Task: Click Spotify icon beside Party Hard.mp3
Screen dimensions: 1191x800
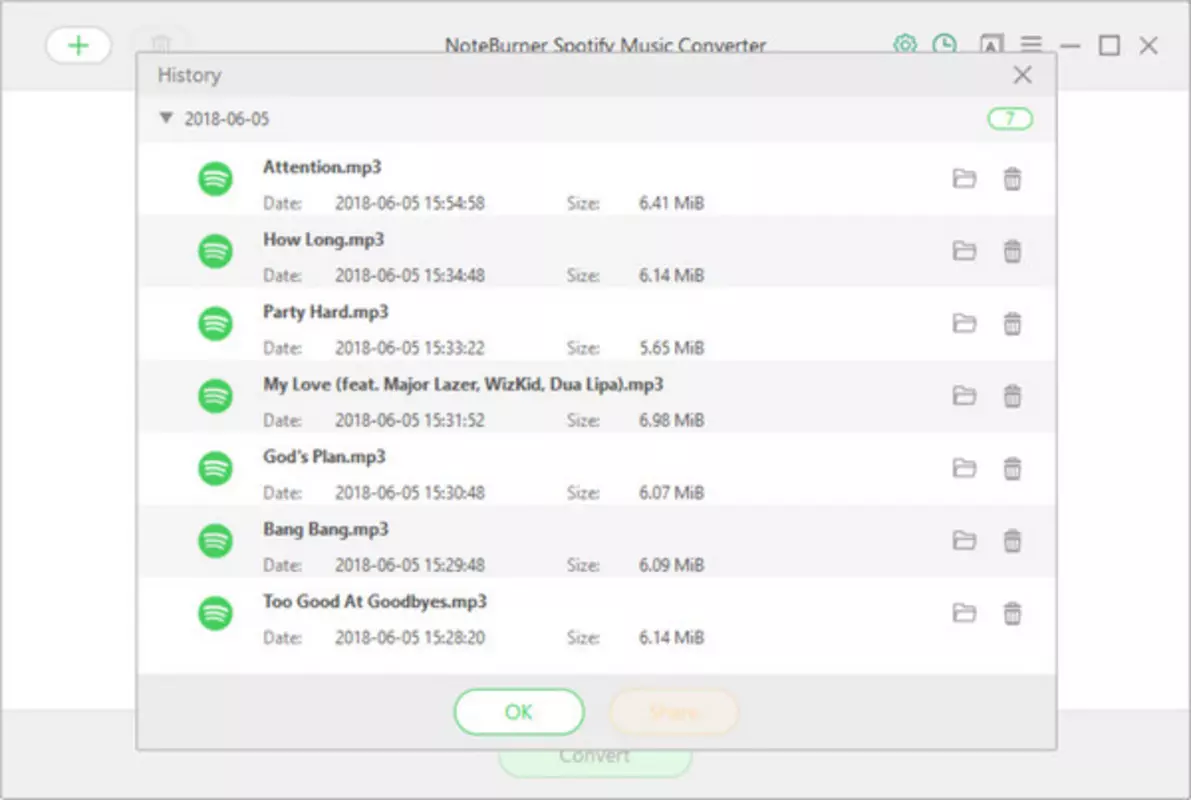Action: pyautogui.click(x=216, y=324)
